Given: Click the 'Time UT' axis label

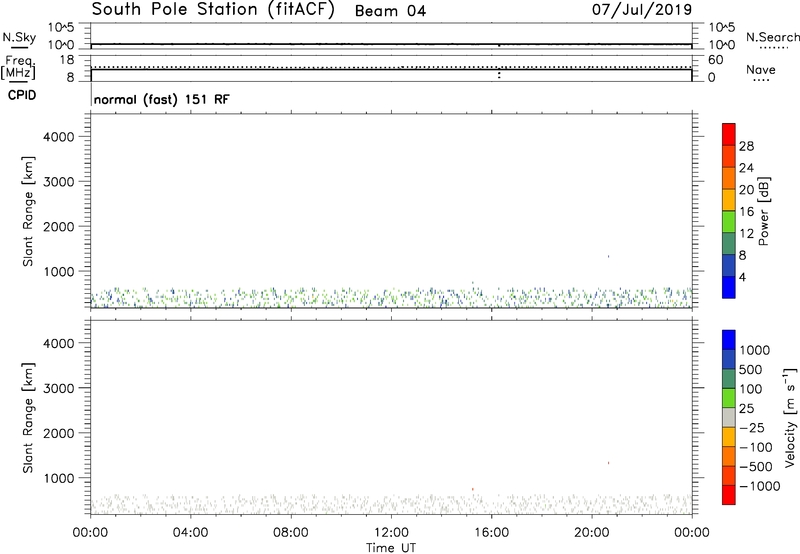Looking at the screenshot, I should tap(391, 548).
